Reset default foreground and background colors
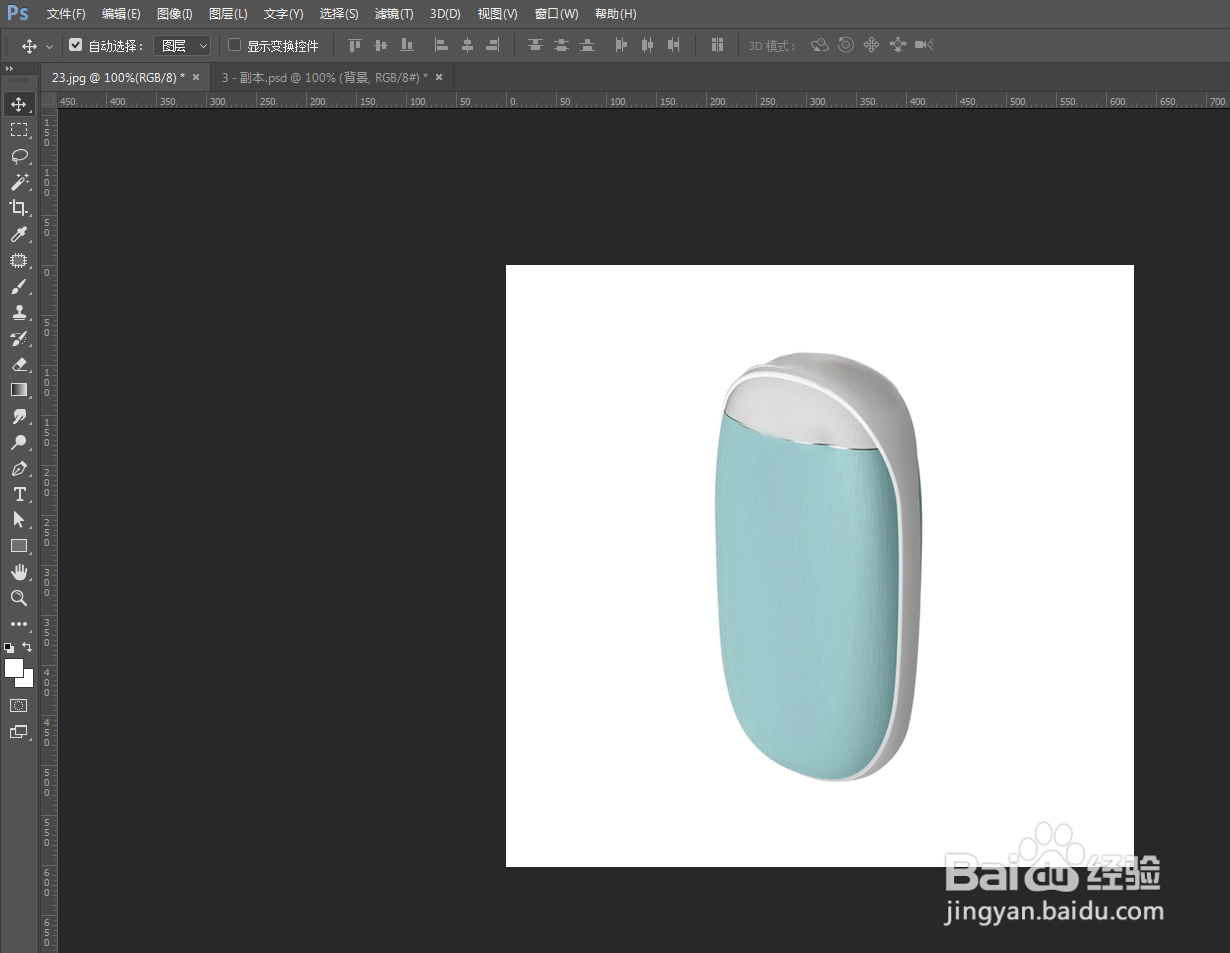Viewport: 1230px width, 953px height. [x=9, y=648]
